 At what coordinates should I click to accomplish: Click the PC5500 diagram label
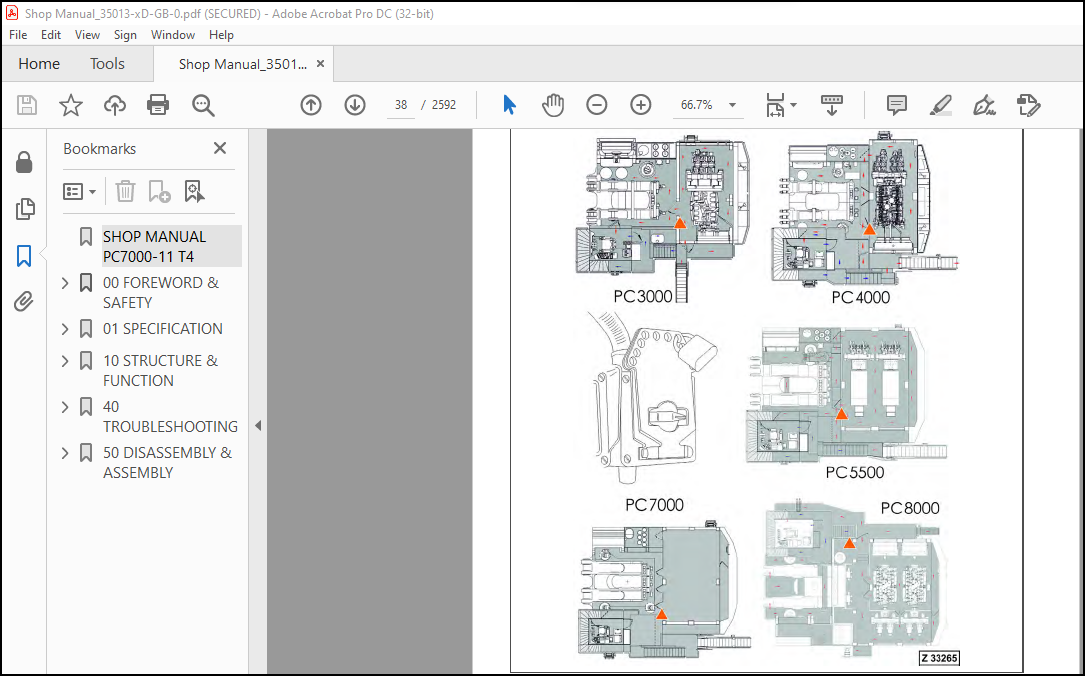pyautogui.click(x=855, y=473)
